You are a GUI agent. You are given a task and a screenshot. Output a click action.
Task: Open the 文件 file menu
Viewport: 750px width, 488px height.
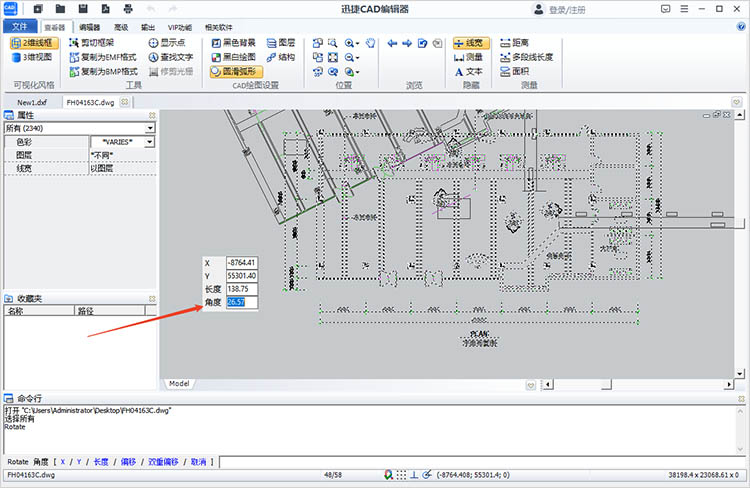[20, 26]
